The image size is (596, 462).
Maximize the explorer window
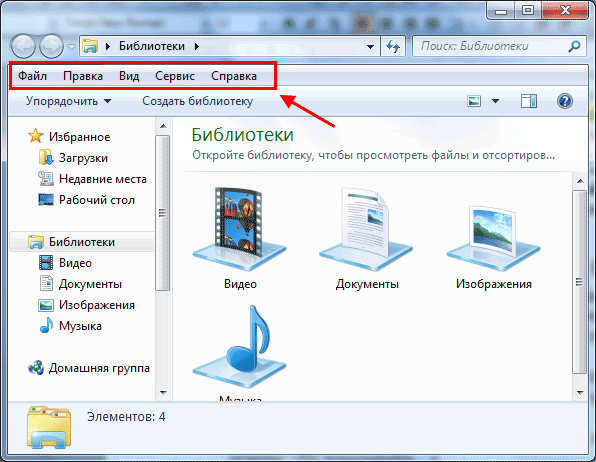tap(528, 10)
